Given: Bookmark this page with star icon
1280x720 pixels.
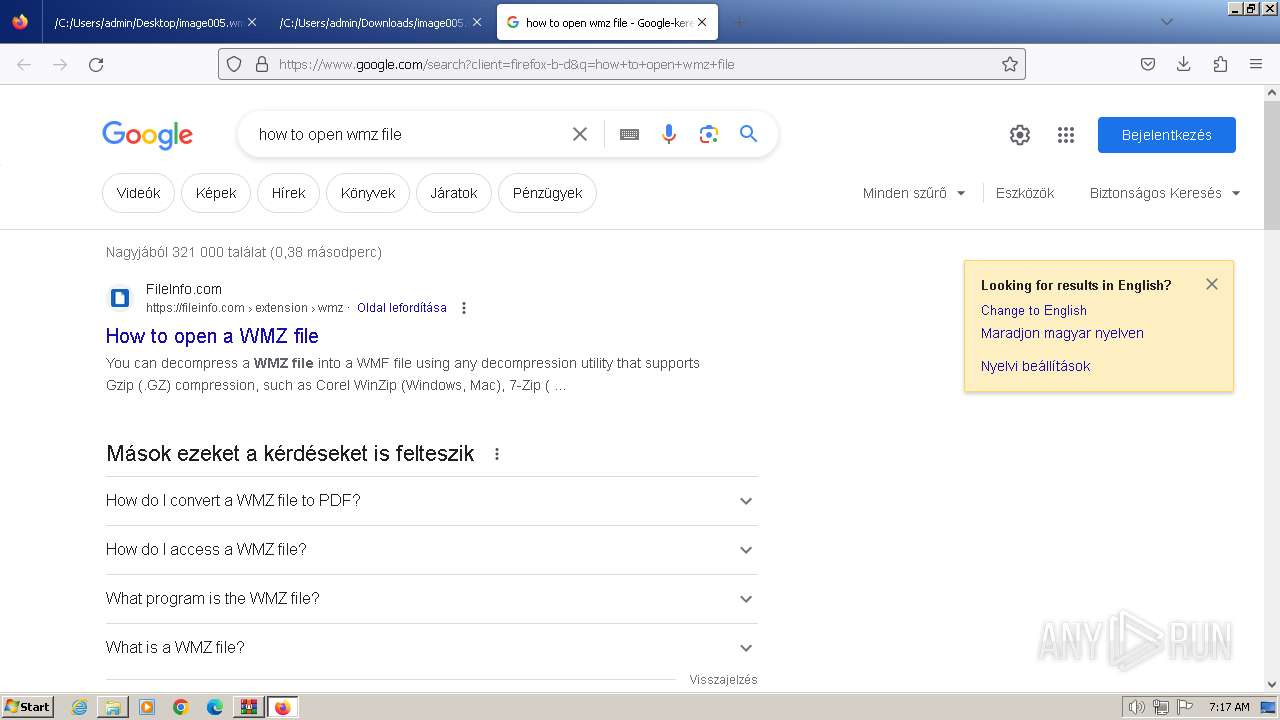Looking at the screenshot, I should [1010, 64].
